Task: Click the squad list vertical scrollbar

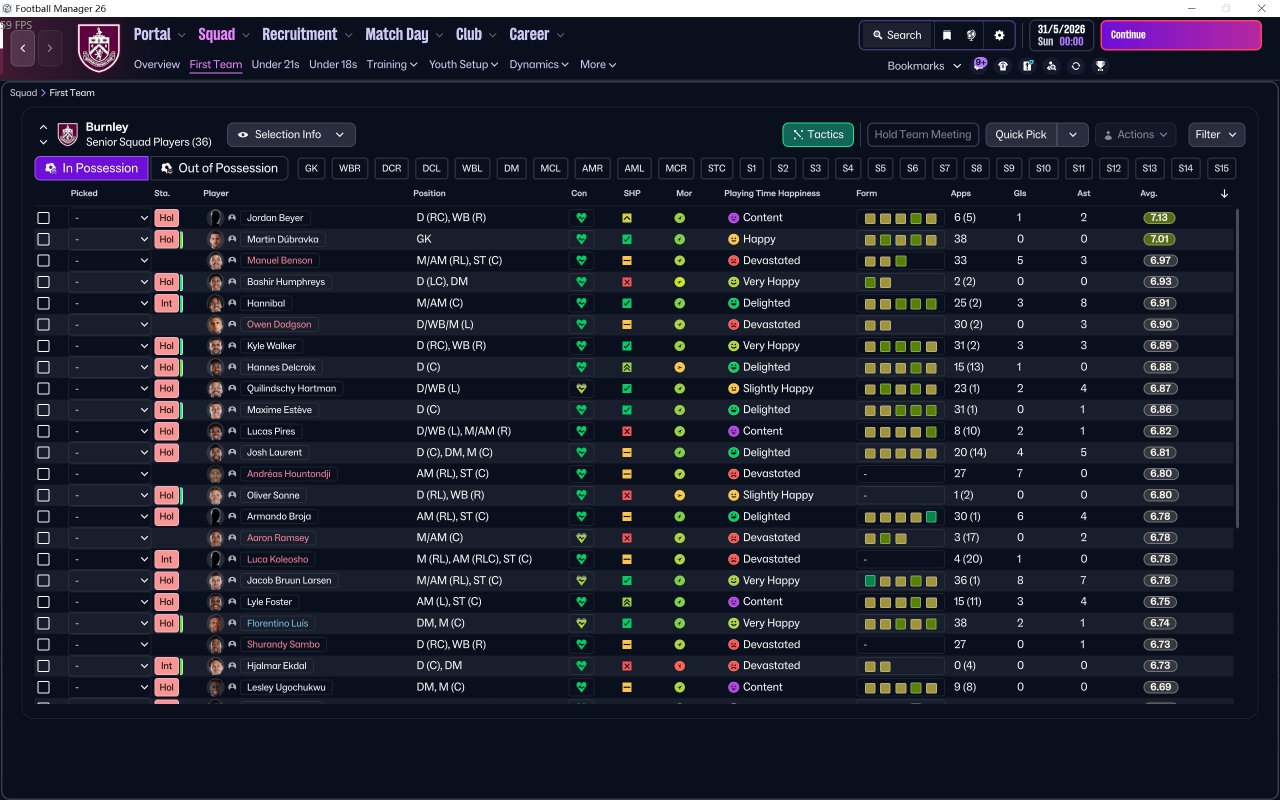Action: point(1239,367)
